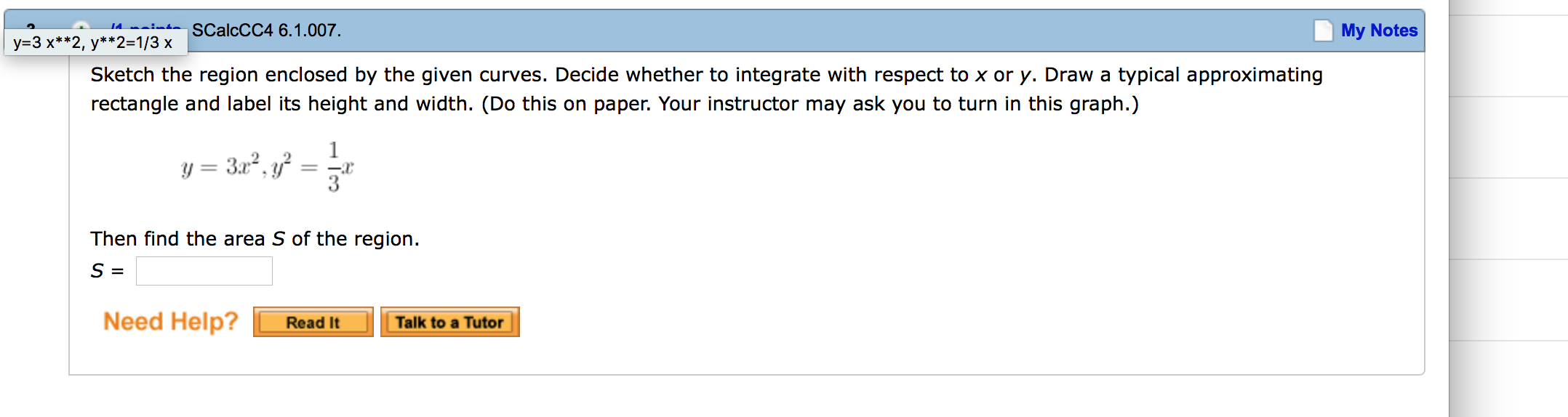Click the Need Help? label

(x=171, y=321)
